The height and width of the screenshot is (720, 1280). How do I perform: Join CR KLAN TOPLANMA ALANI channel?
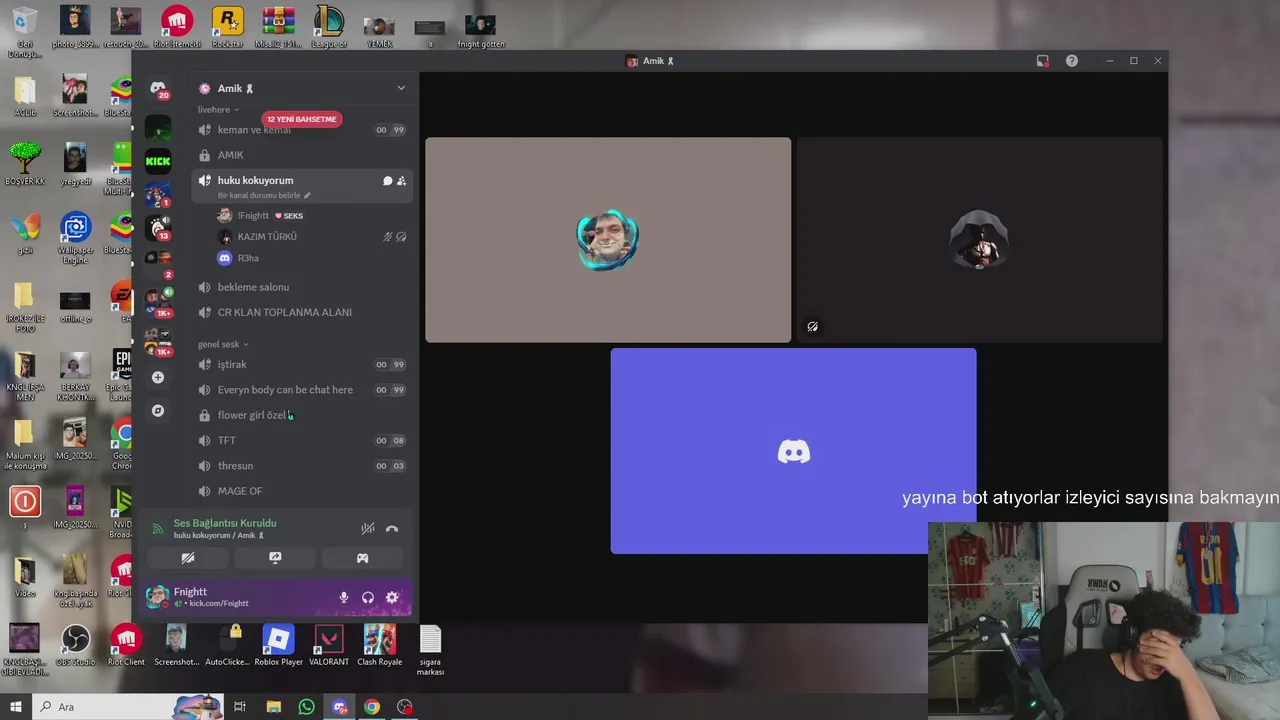pos(302,312)
